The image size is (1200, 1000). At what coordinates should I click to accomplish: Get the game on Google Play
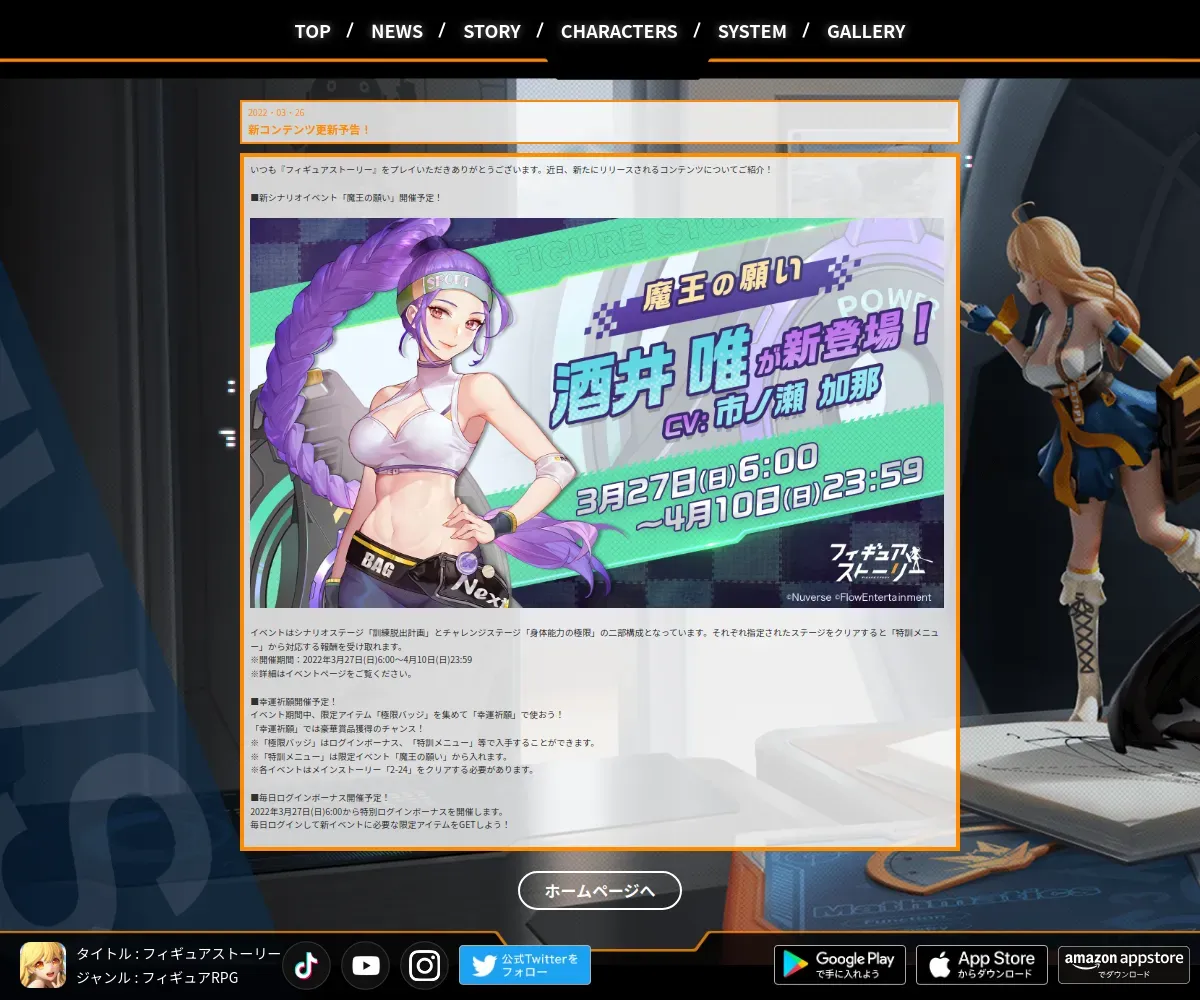(840, 965)
